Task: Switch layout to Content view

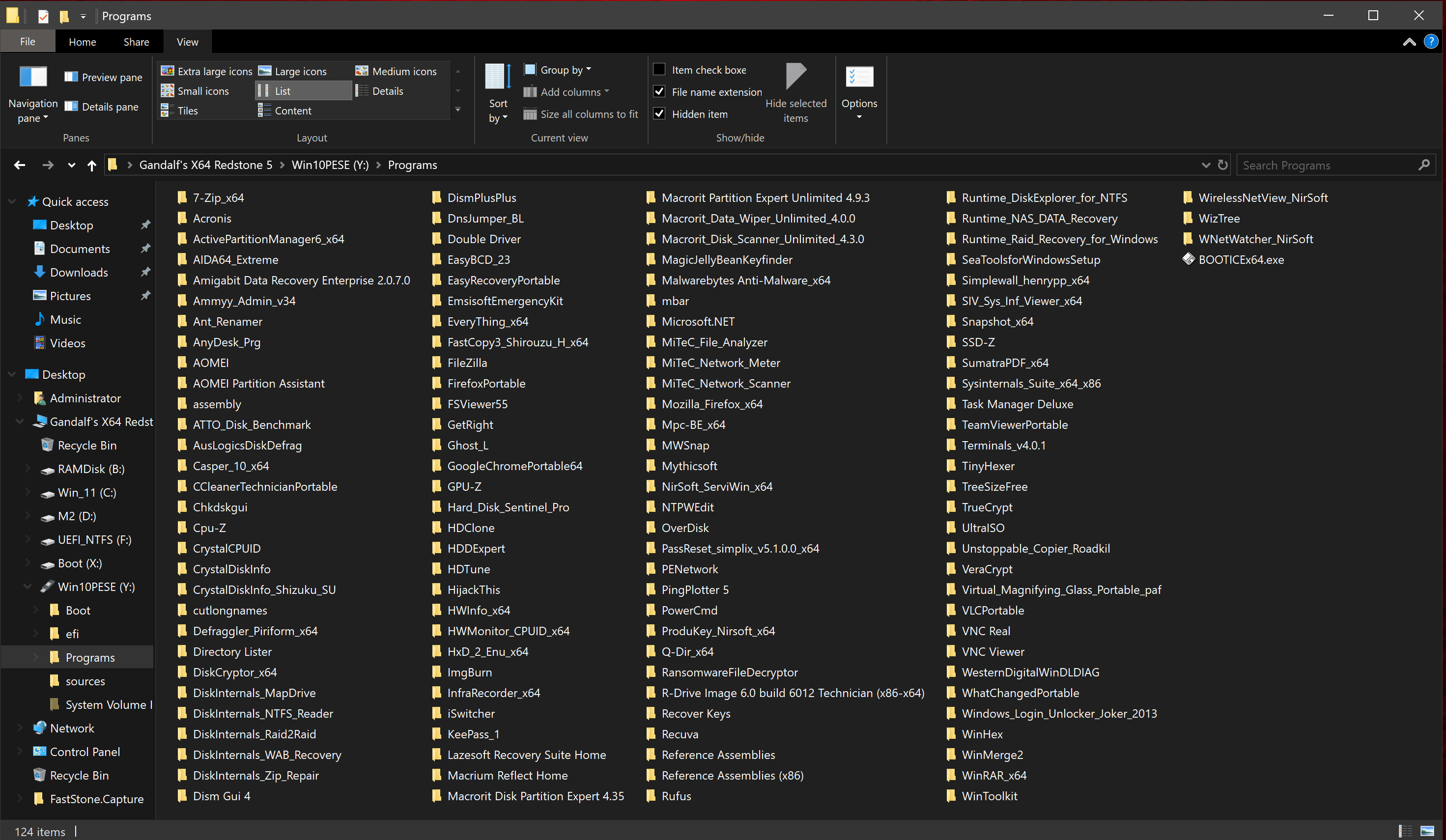Action: click(x=284, y=111)
